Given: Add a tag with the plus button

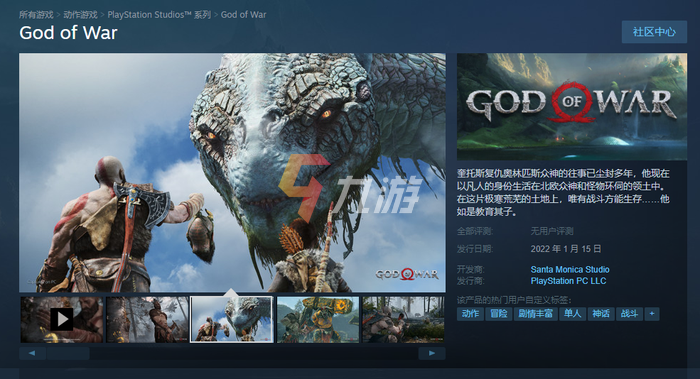Looking at the screenshot, I should [652, 314].
